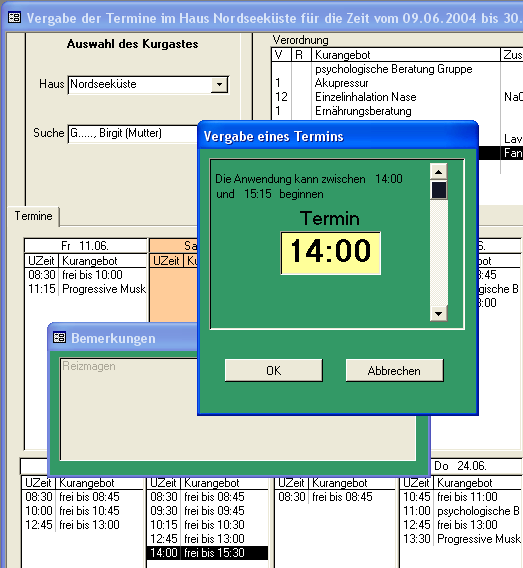Open the Haus dropdown arrow

(219, 84)
